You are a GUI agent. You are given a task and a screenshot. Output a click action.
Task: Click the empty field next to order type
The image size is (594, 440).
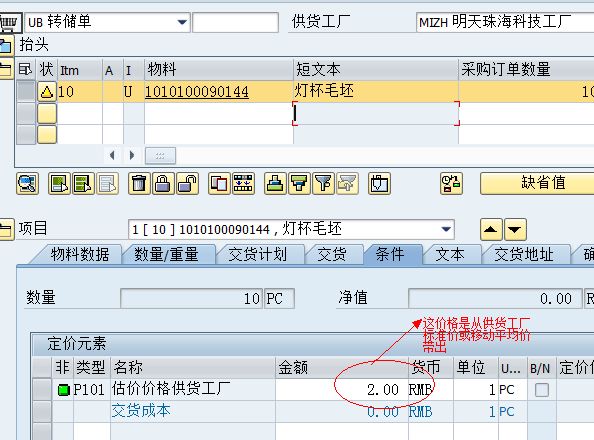(236, 22)
